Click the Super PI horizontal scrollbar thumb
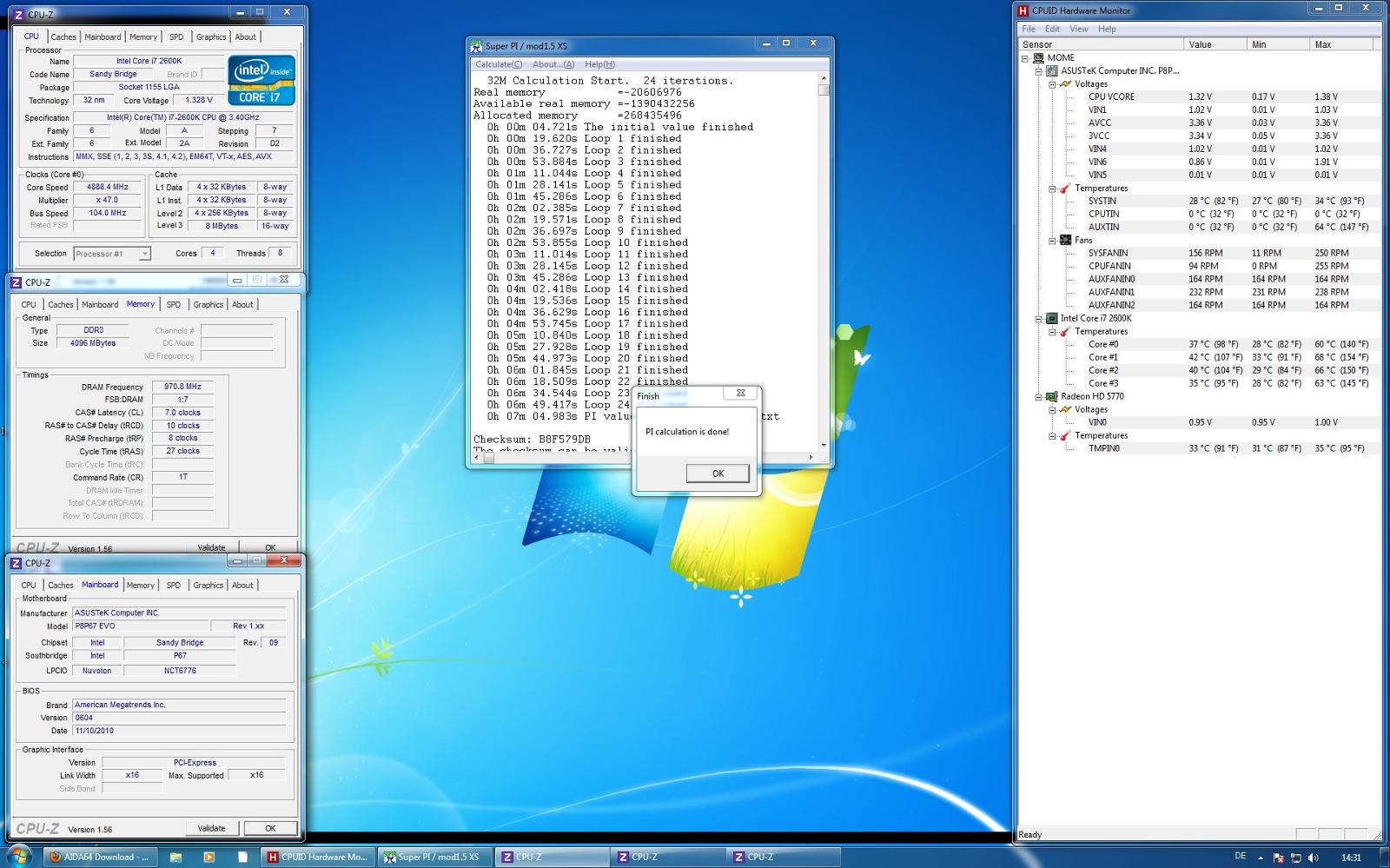 [488, 458]
